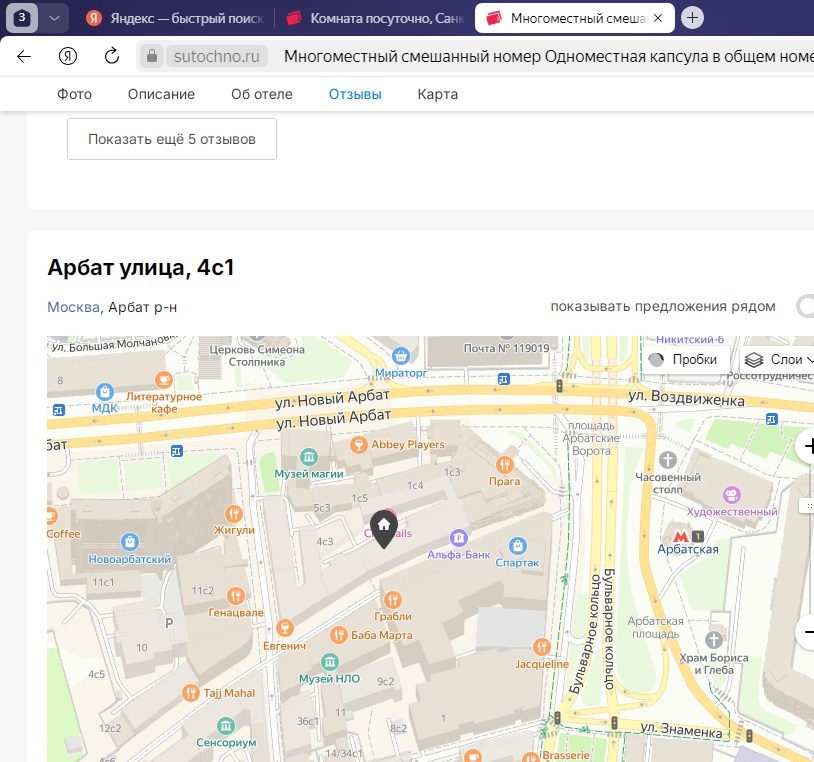The width and height of the screenshot is (814, 762).
Task: Click the padlock icon beside sutochno.ru
Action: click(x=150, y=56)
